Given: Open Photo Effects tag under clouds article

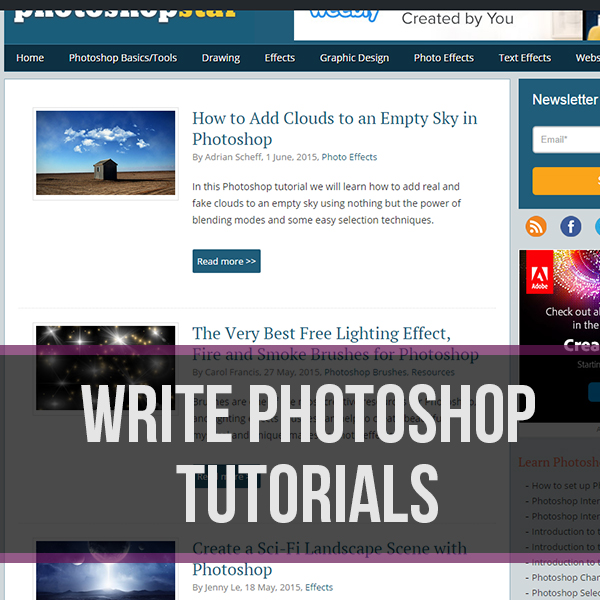Looking at the screenshot, I should tap(349, 157).
